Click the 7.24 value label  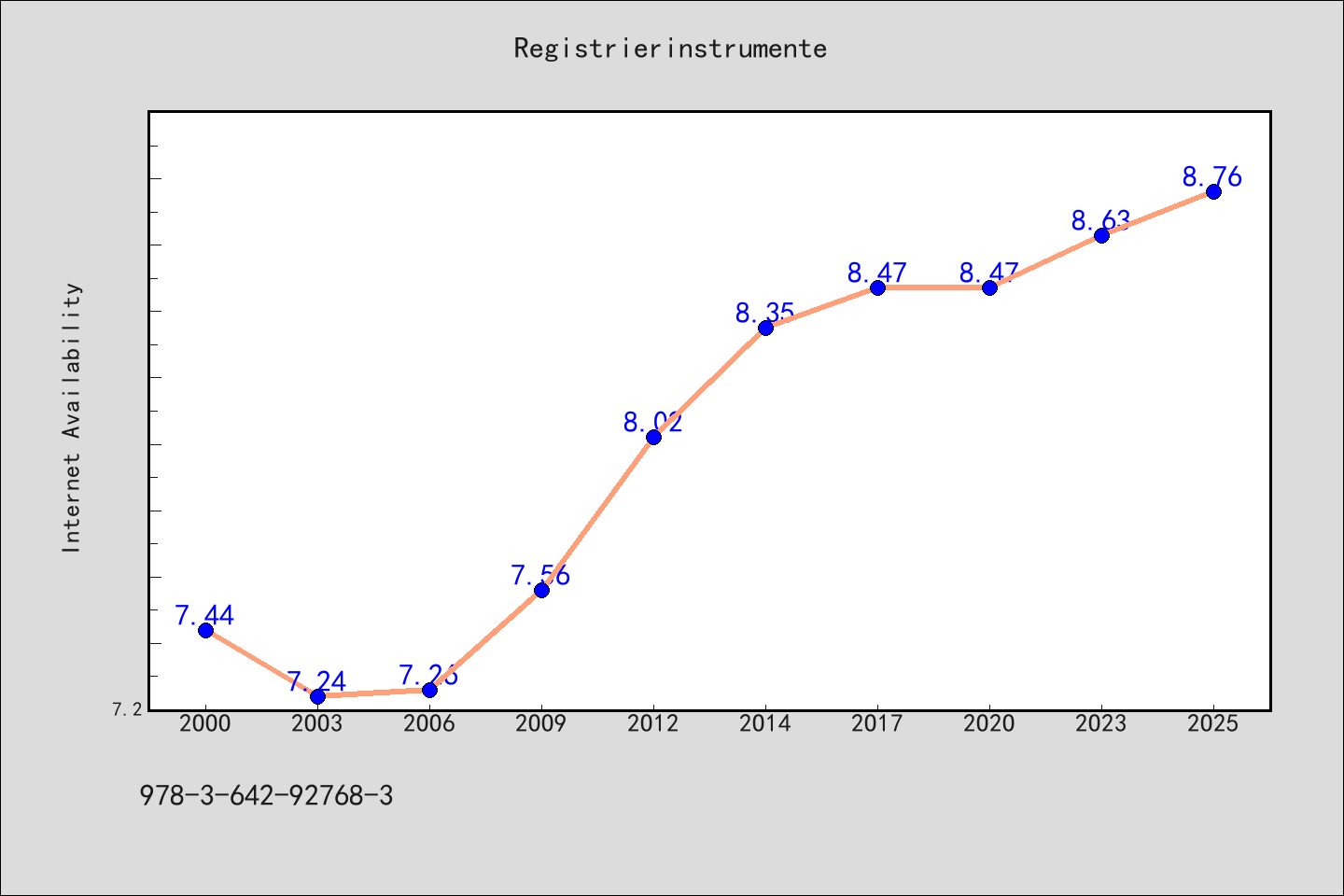pos(316,680)
